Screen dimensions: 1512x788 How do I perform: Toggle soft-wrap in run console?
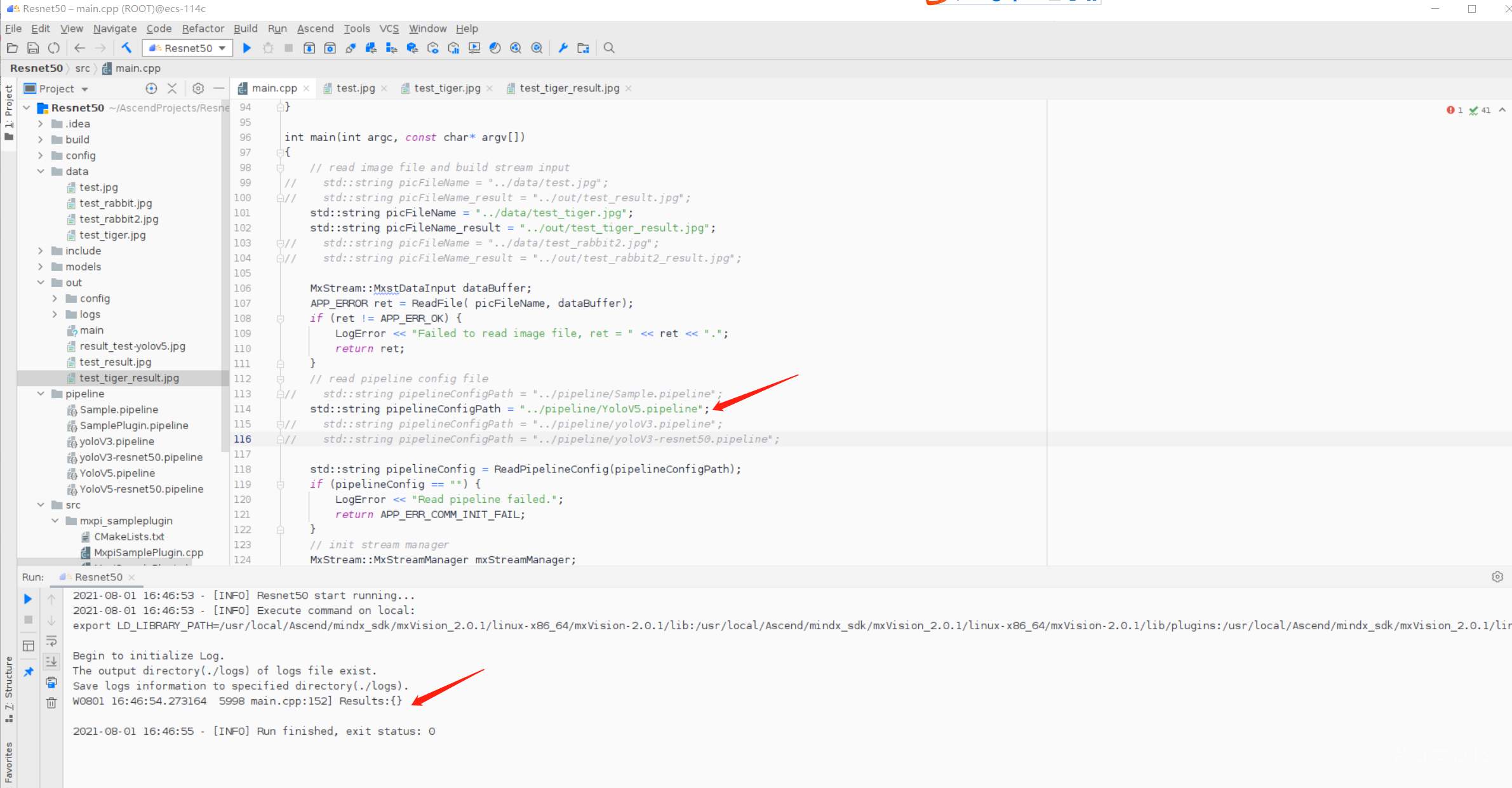51,641
